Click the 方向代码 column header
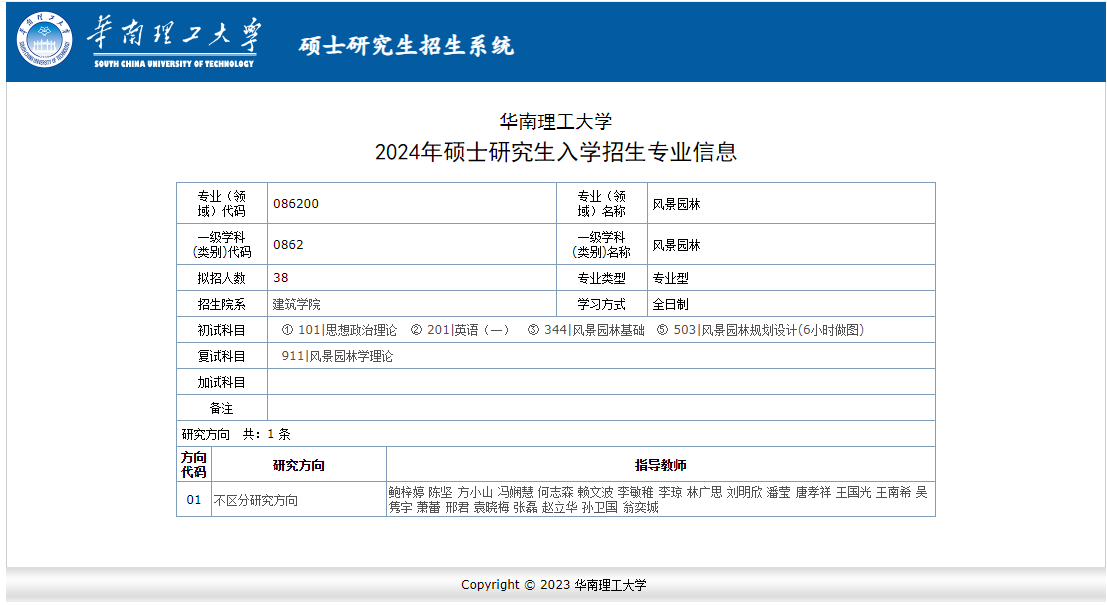Viewport: 1107px width, 605px height. 193,465
